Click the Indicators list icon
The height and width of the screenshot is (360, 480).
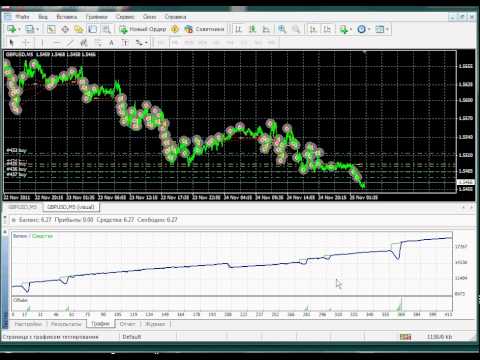(343, 29)
